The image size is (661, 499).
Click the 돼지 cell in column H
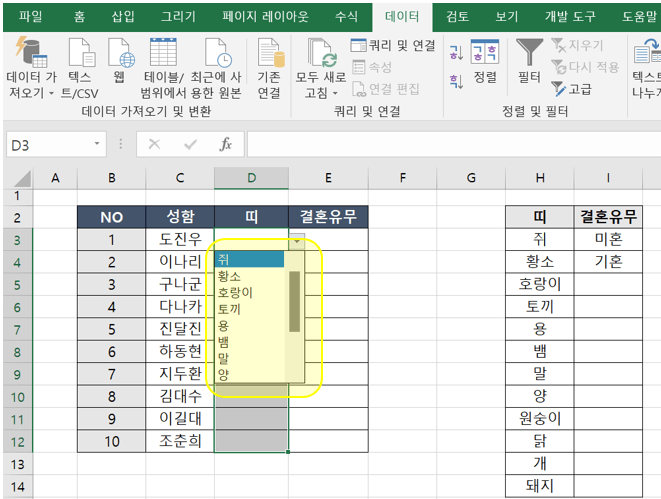(x=540, y=486)
